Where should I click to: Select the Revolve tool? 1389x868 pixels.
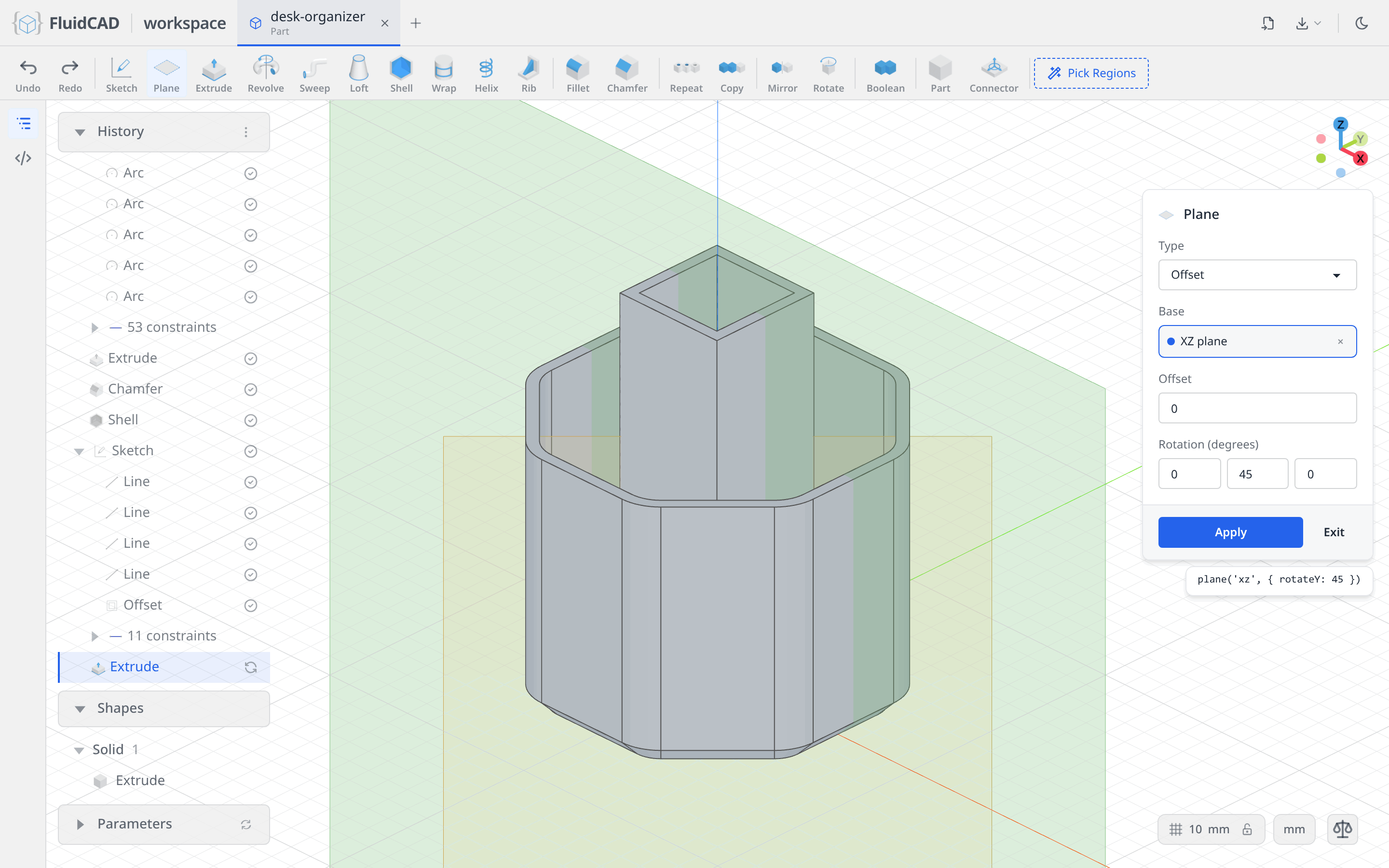click(x=265, y=74)
